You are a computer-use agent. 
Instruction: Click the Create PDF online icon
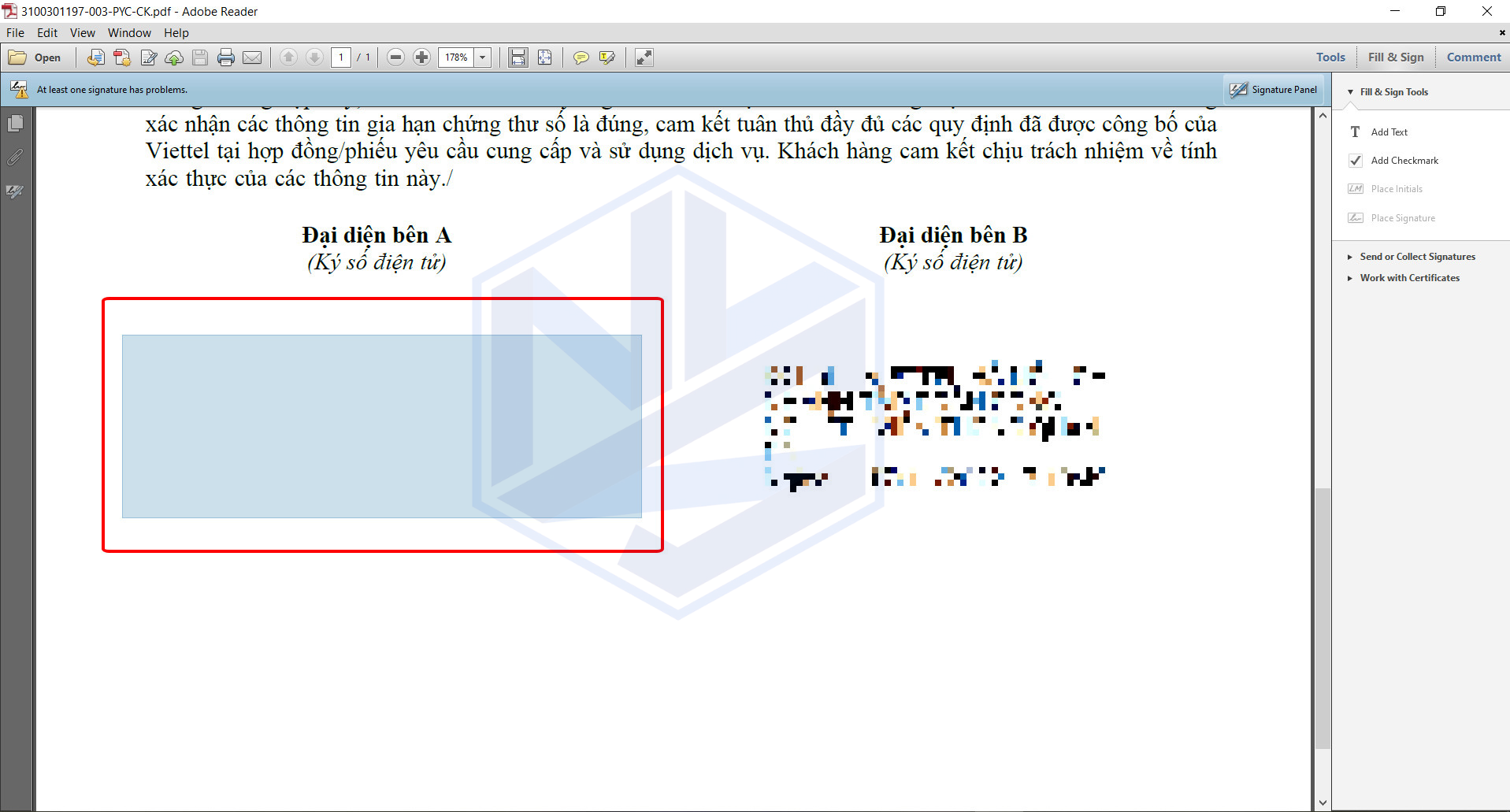click(122, 57)
